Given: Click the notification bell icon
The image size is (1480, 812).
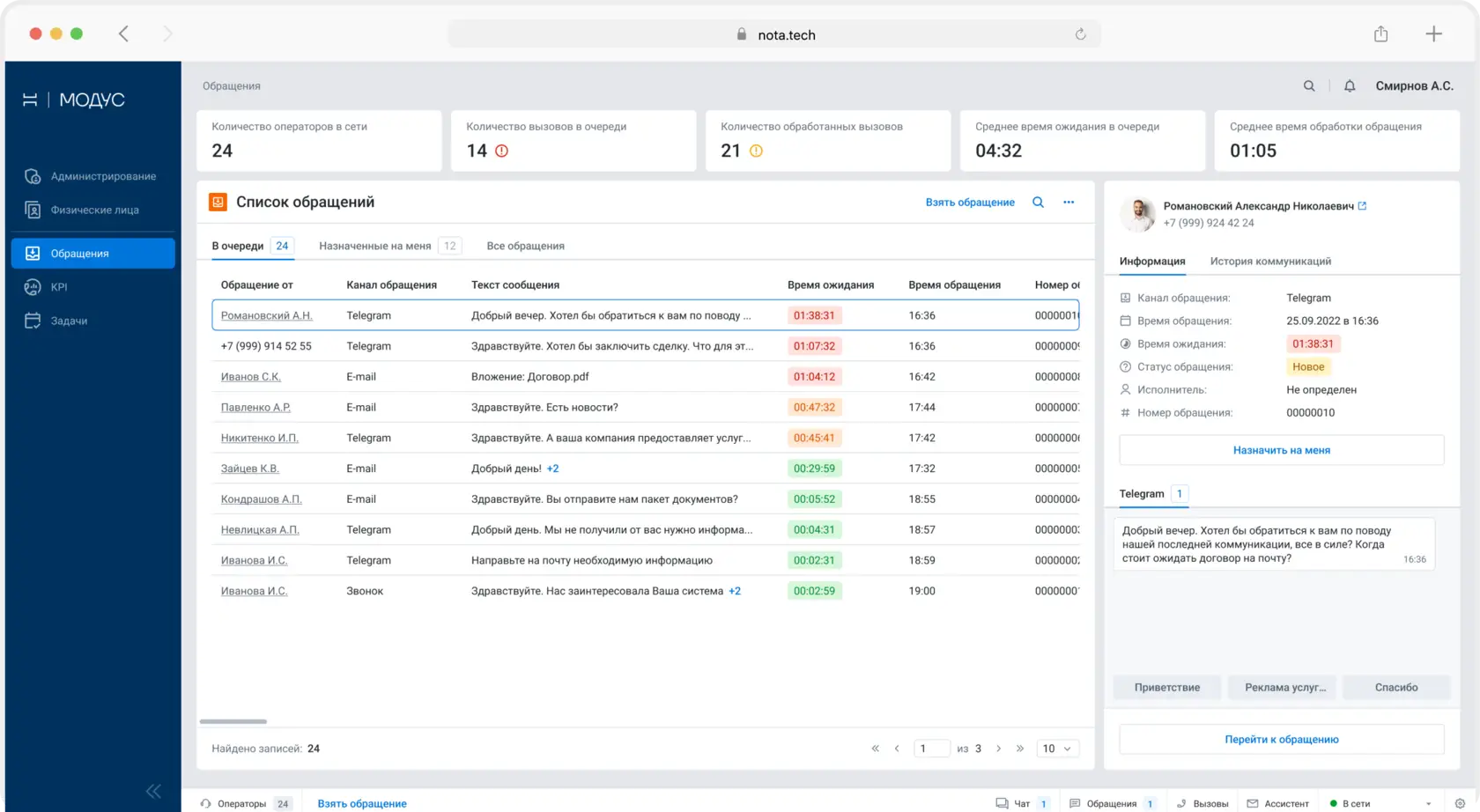Looking at the screenshot, I should tap(1350, 85).
